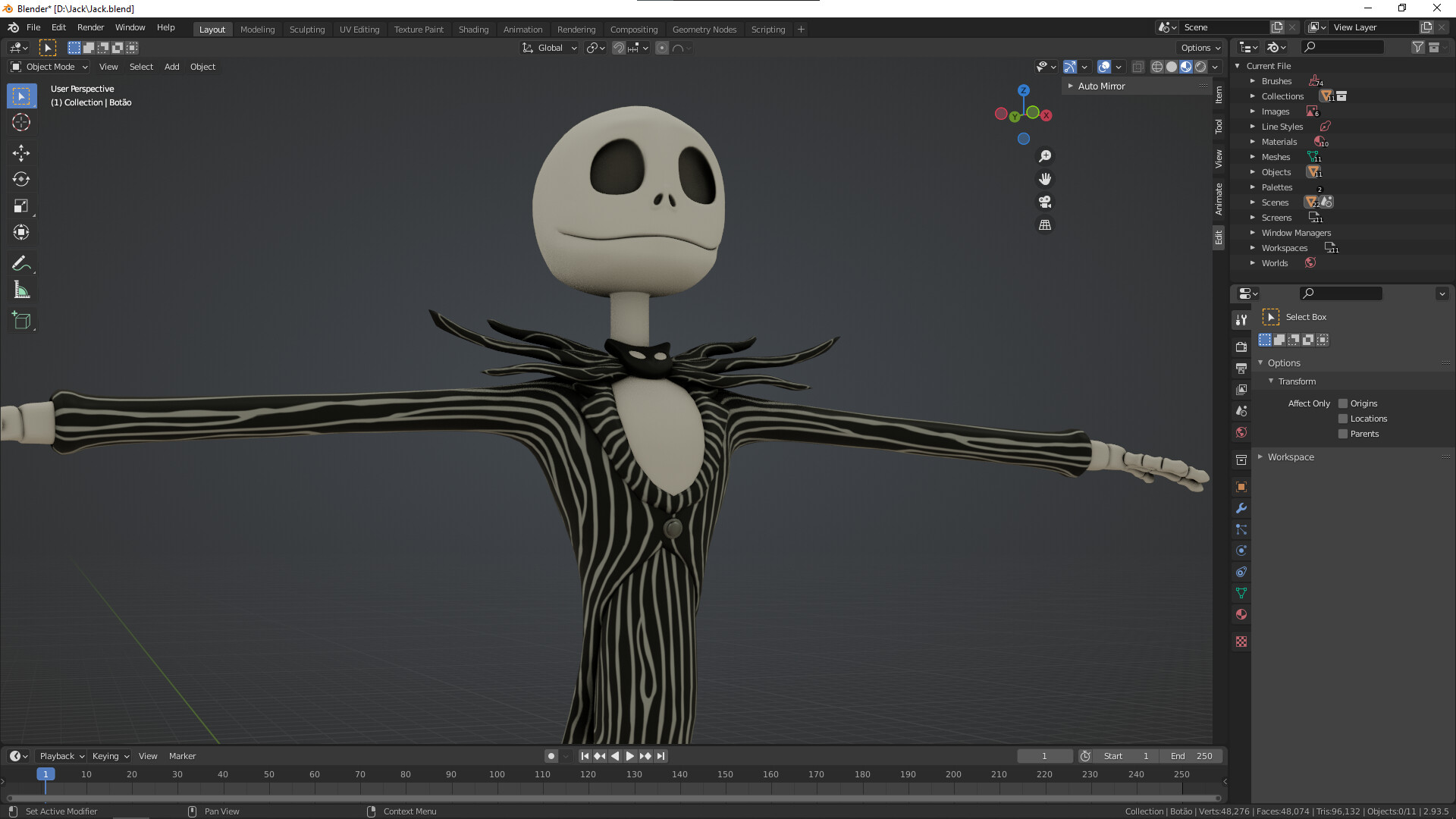Open the Physics properties tab
This screenshot has width=1456, height=819.
[x=1241, y=551]
